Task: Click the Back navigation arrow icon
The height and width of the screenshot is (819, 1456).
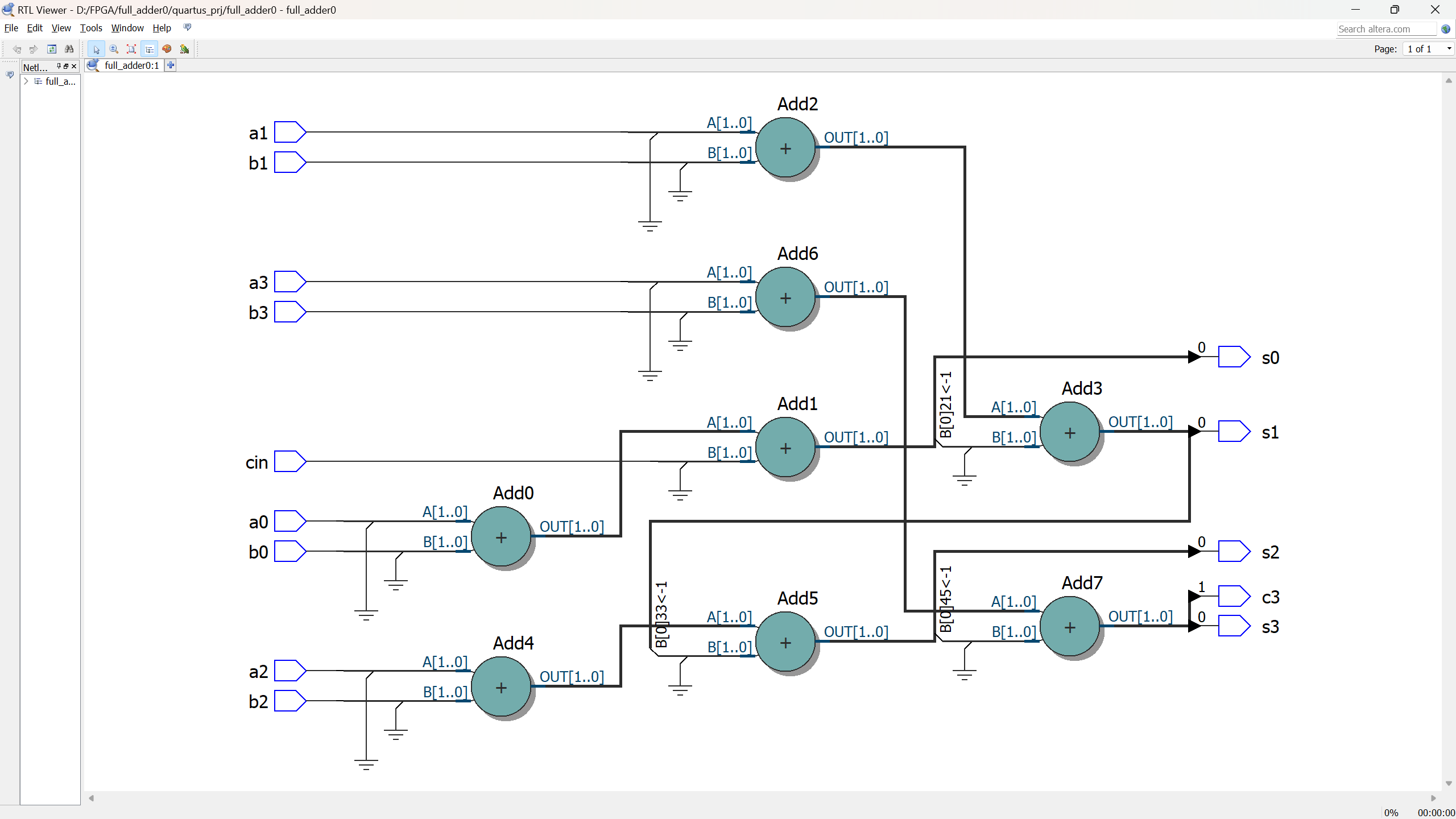Action: (x=17, y=49)
